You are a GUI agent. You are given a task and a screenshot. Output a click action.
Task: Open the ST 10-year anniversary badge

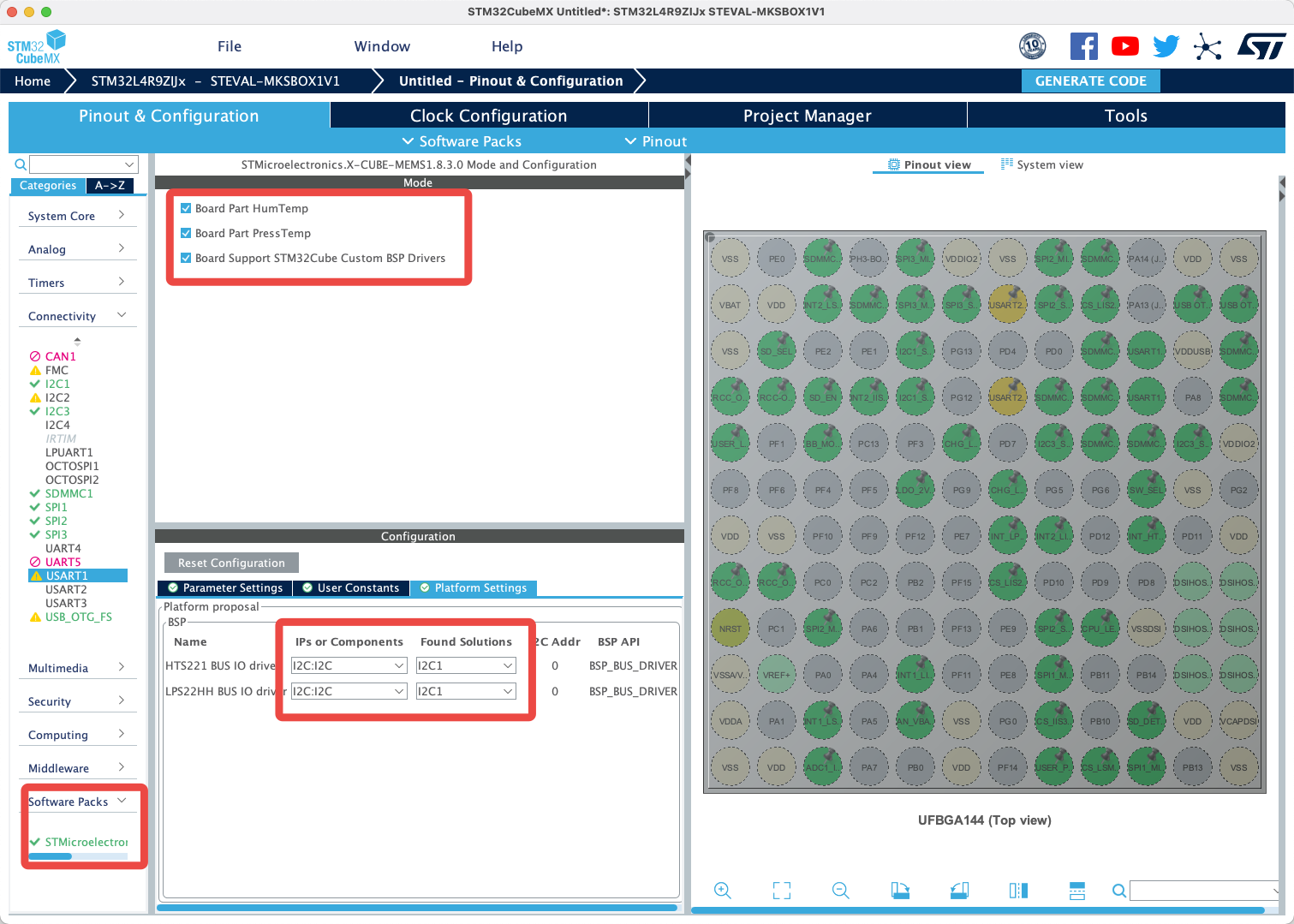tap(1033, 46)
